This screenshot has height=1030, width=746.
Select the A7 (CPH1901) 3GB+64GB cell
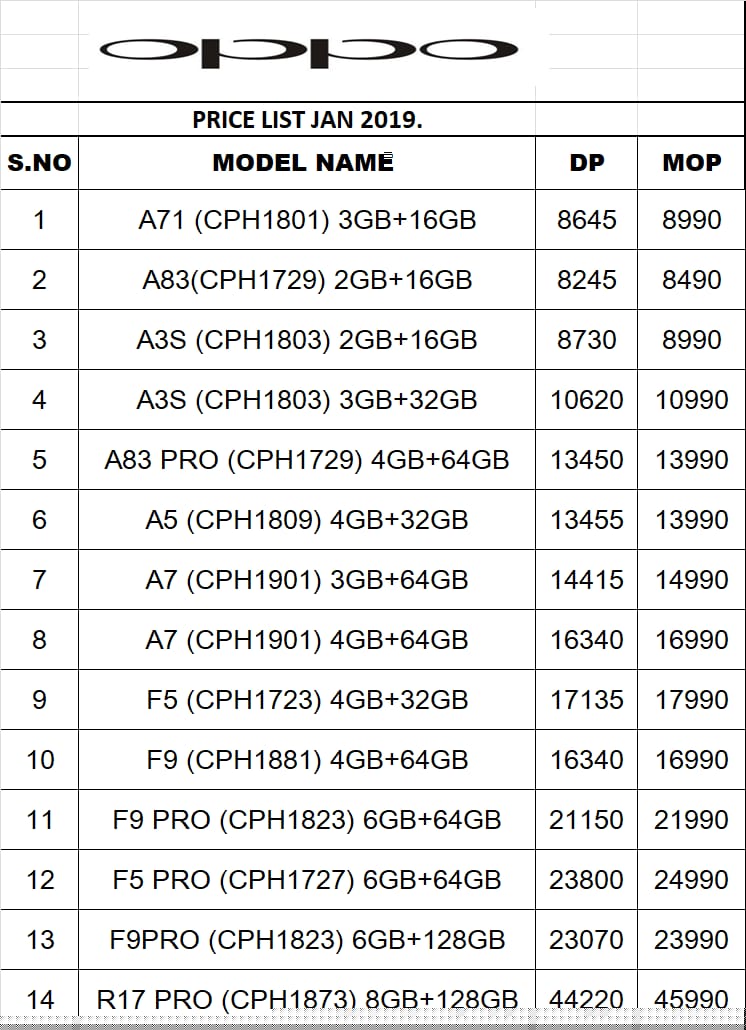[307, 580]
